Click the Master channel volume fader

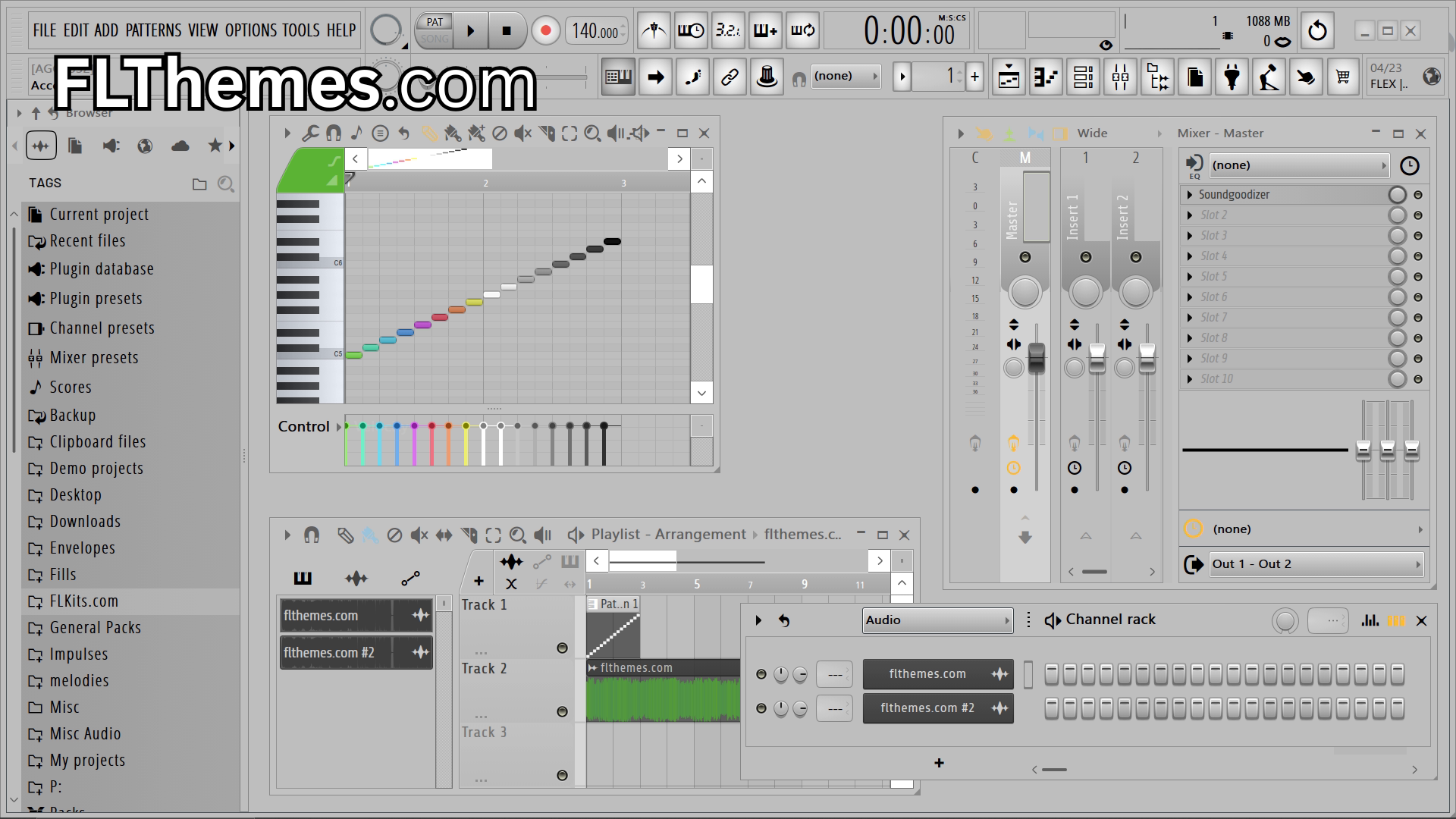[1036, 358]
